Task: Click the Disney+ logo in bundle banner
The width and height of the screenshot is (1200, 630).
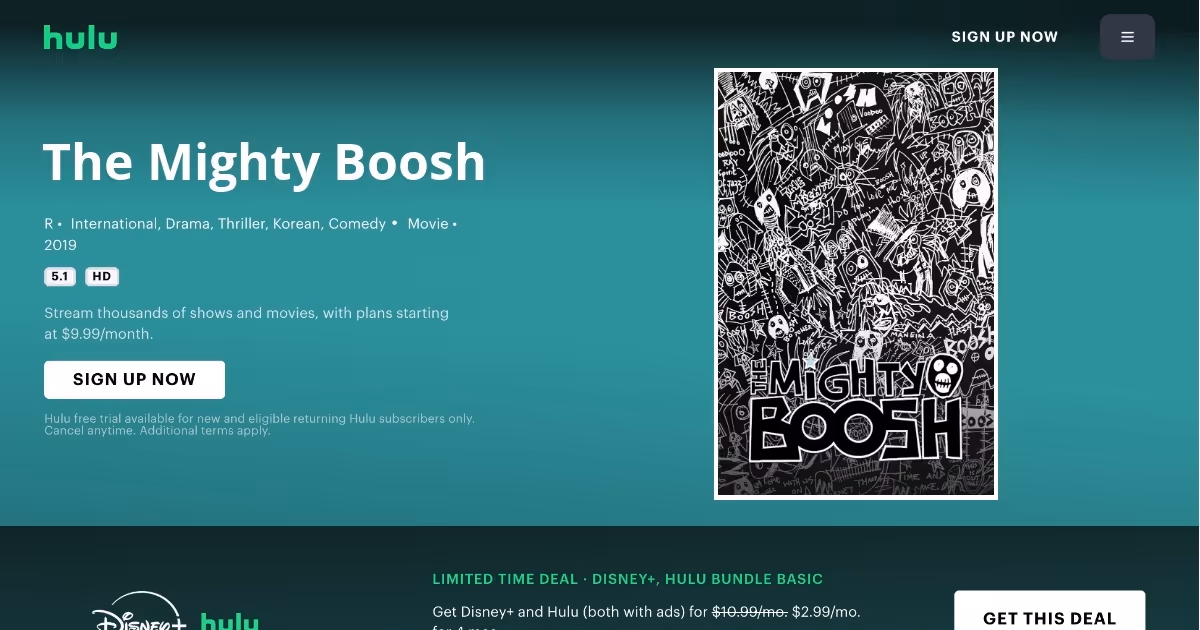Action: click(x=139, y=612)
